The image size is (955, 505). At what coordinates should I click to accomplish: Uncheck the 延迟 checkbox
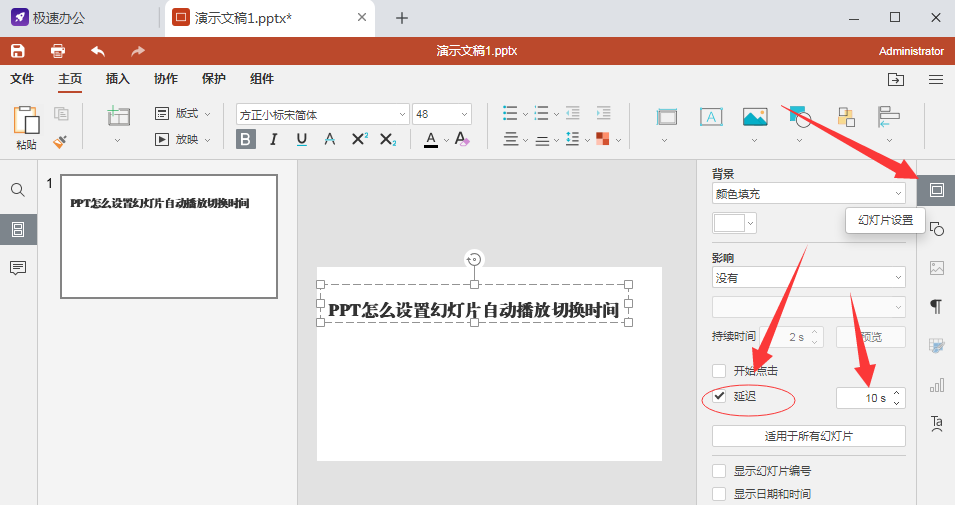tap(719, 397)
